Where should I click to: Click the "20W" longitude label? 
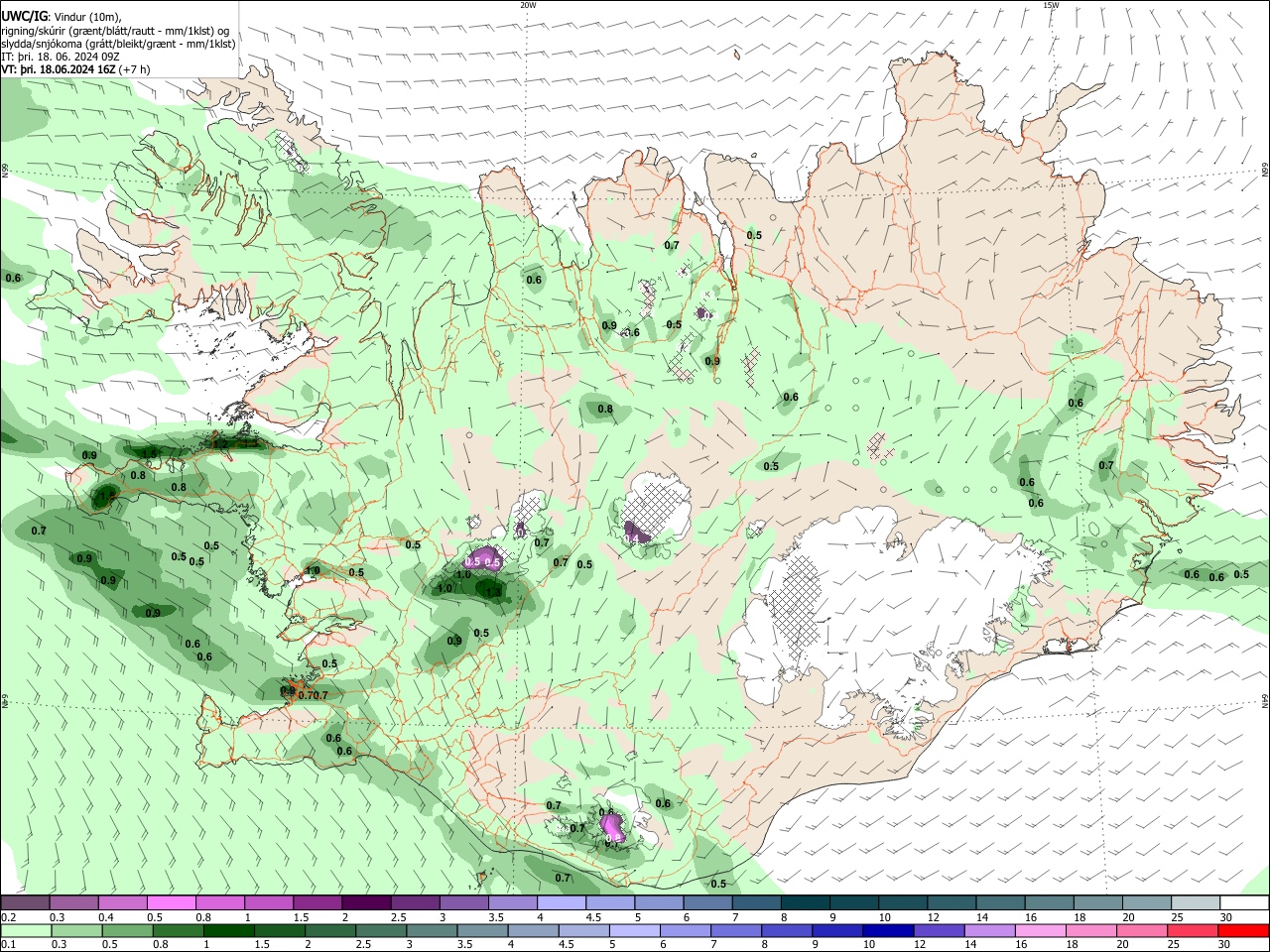tap(528, 5)
